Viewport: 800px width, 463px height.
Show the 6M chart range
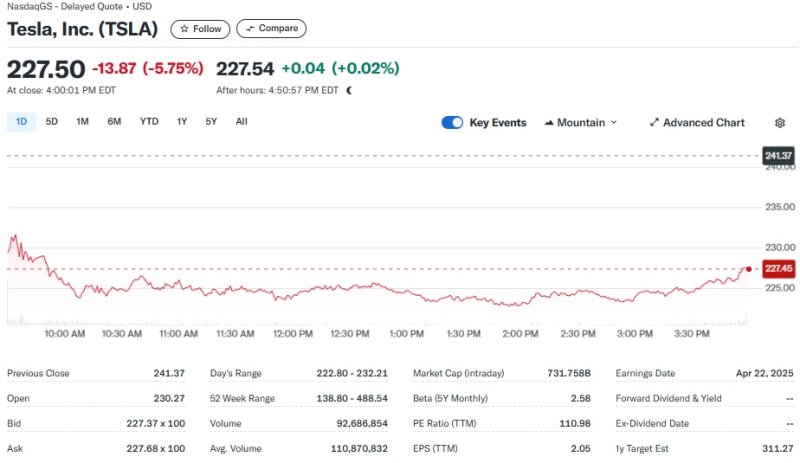tap(114, 122)
